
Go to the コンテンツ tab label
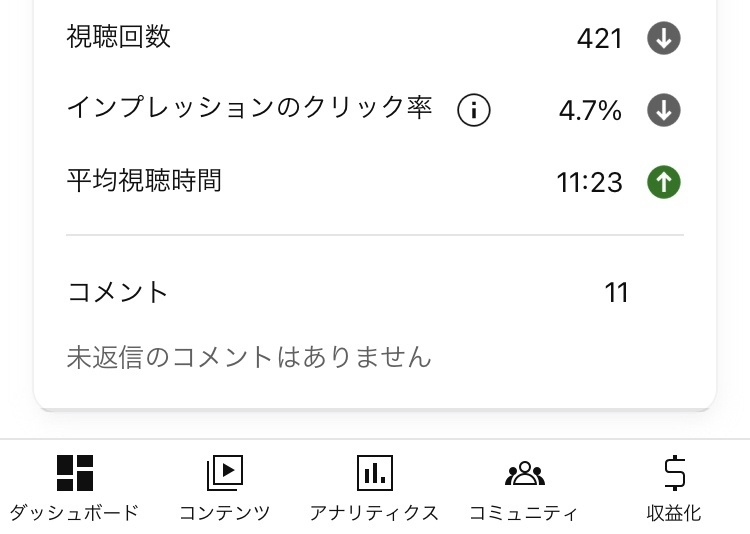click(x=225, y=513)
